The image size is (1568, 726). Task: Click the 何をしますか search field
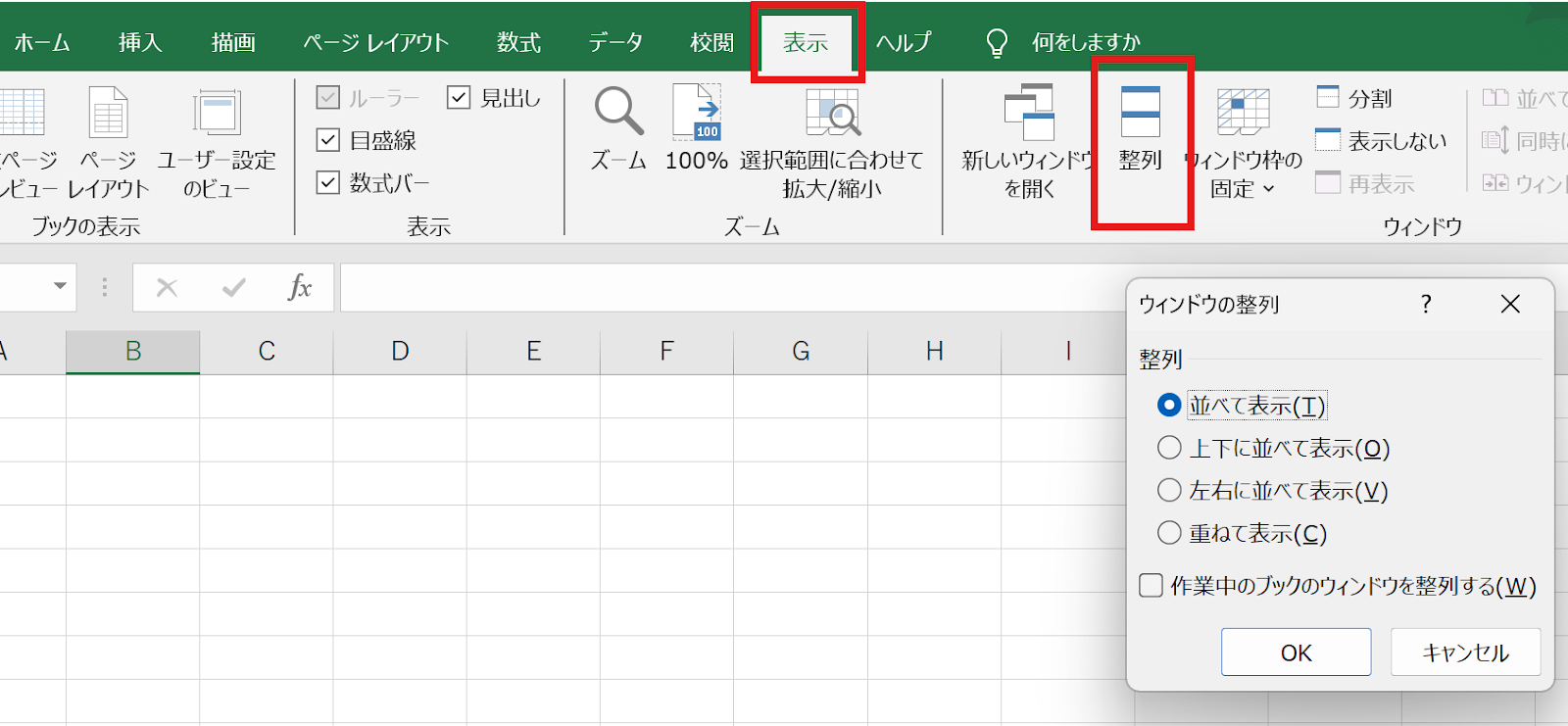pos(1086,42)
